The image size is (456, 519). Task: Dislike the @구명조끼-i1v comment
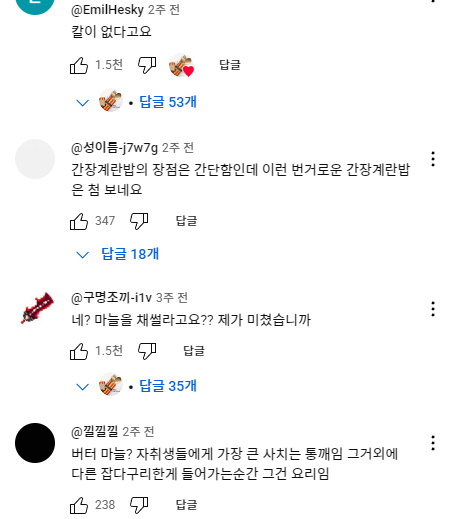pos(147,351)
